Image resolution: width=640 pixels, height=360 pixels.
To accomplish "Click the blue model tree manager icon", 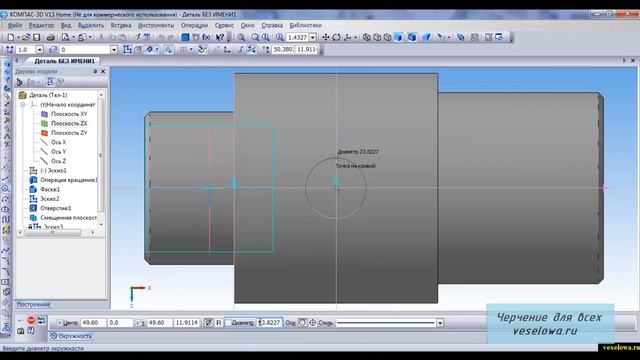I will [185, 37].
